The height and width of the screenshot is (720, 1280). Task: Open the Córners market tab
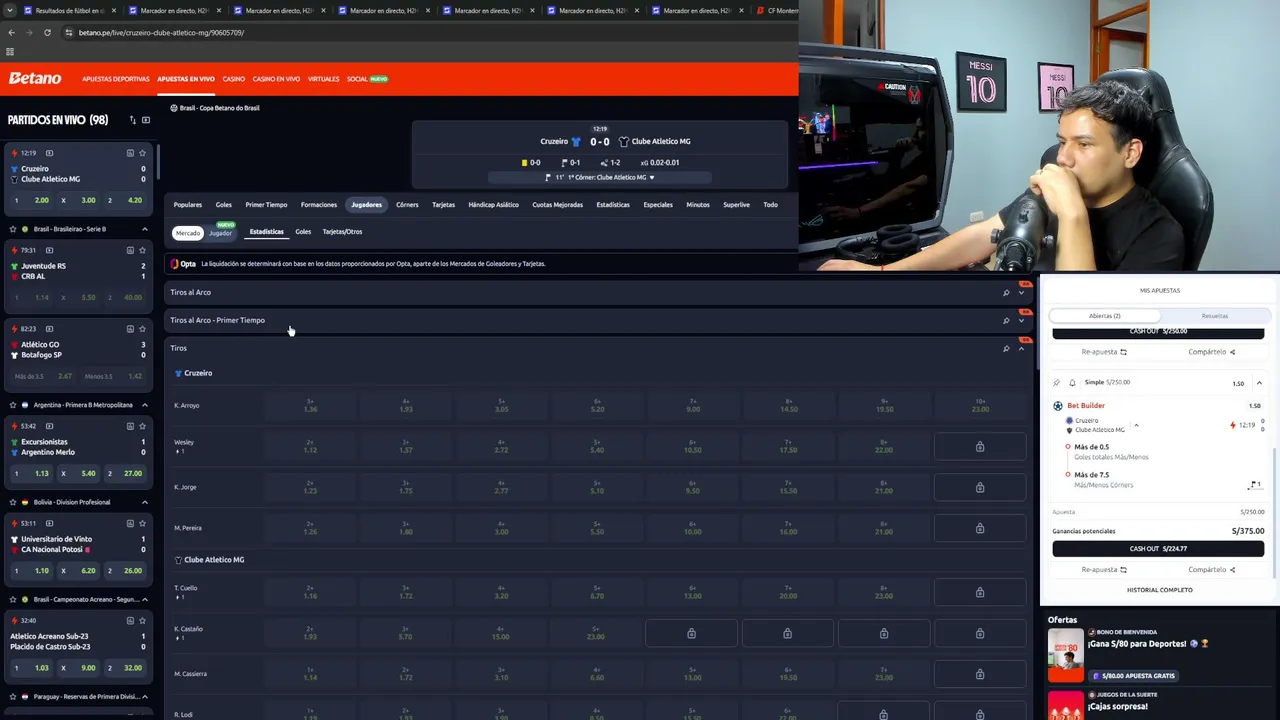point(407,205)
